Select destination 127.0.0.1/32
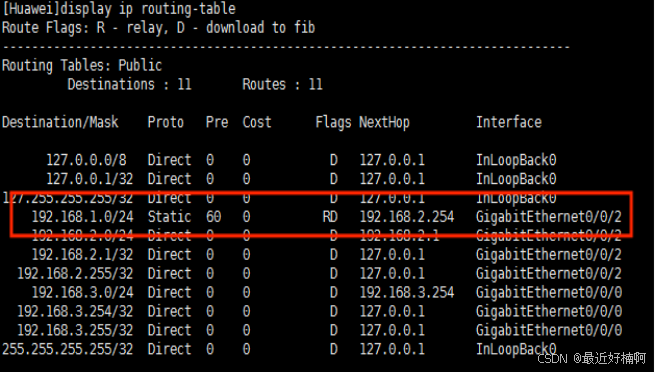655x373 pixels. pyautogui.click(x=89, y=179)
